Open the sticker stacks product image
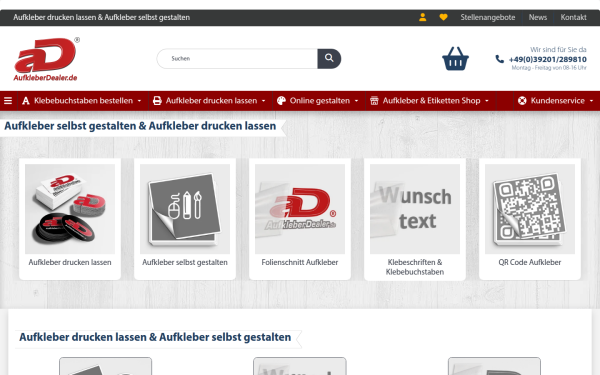Viewport: 600px width, 375px height. click(x=70, y=209)
